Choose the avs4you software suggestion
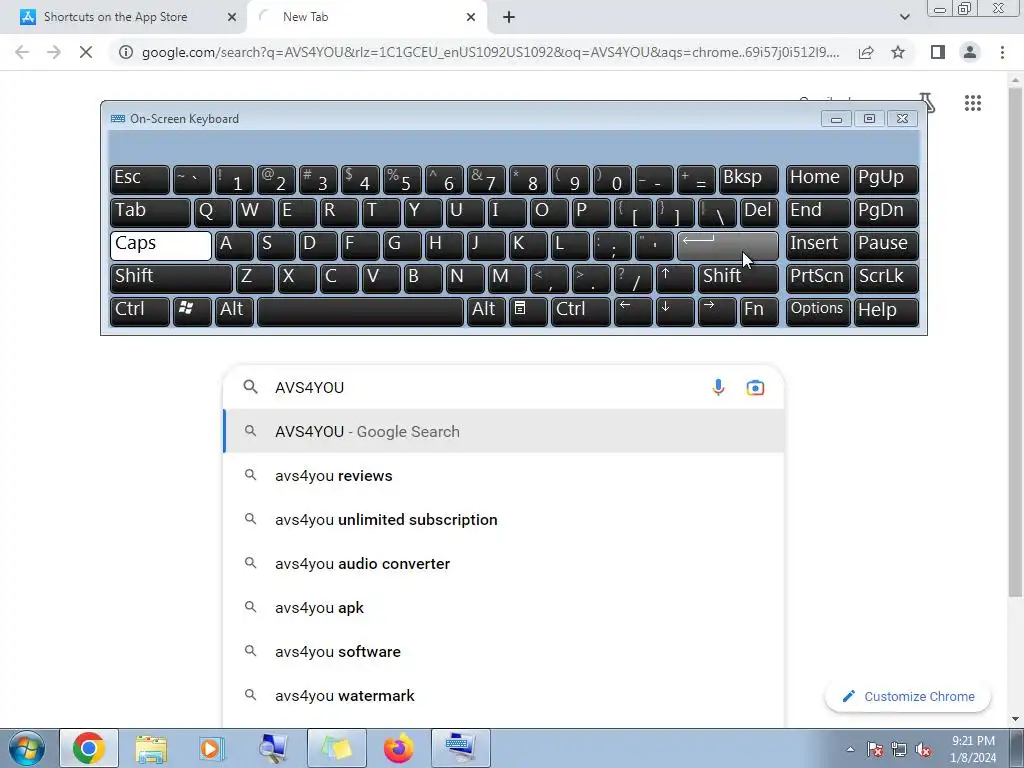This screenshot has height=768, width=1024. coord(504,651)
